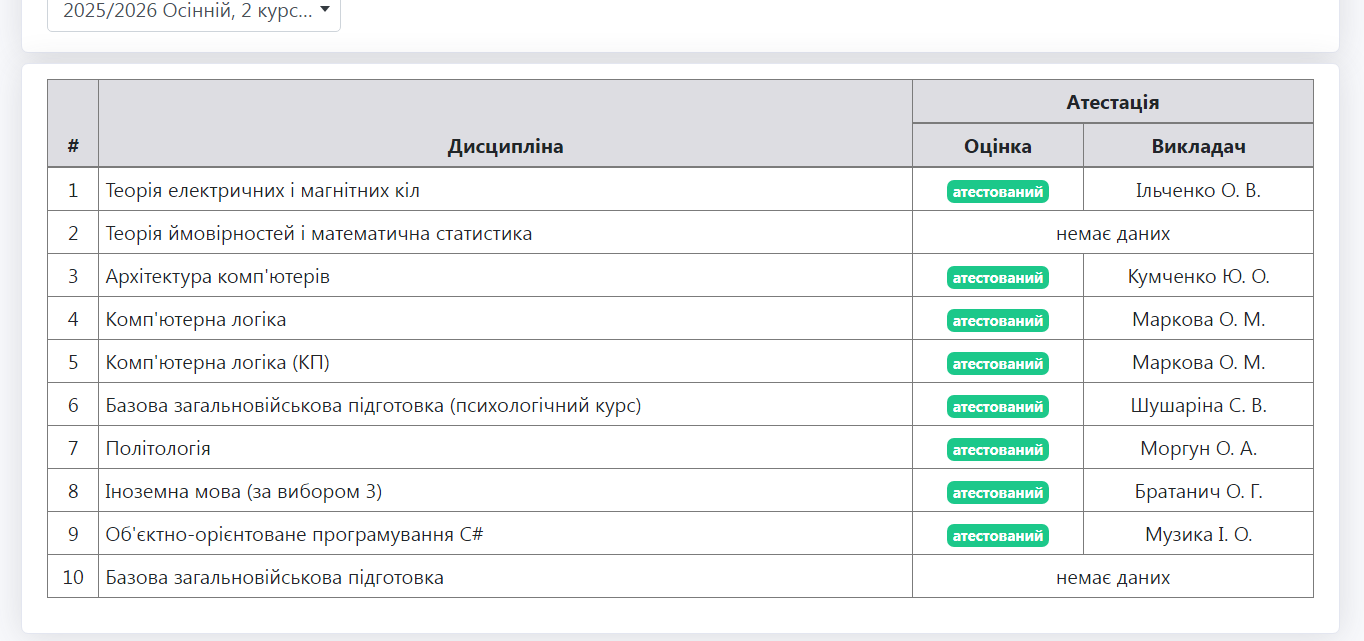This screenshot has width=1364, height=641.
Task: Click Іноземна мова (за вибором 3)
Action: pos(244,492)
